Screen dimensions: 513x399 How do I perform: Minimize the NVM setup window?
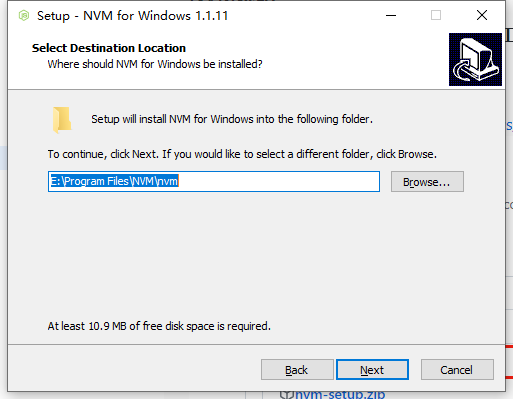391,15
